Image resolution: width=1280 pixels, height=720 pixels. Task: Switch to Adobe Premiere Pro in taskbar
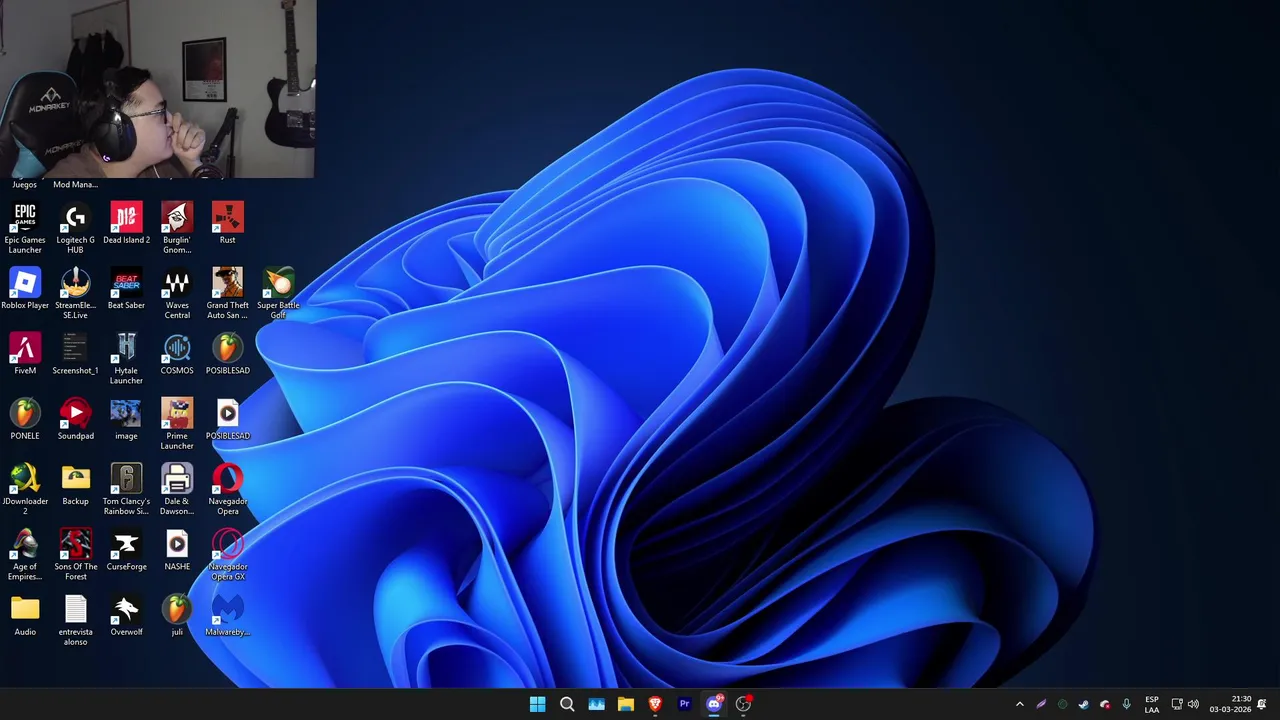[684, 704]
